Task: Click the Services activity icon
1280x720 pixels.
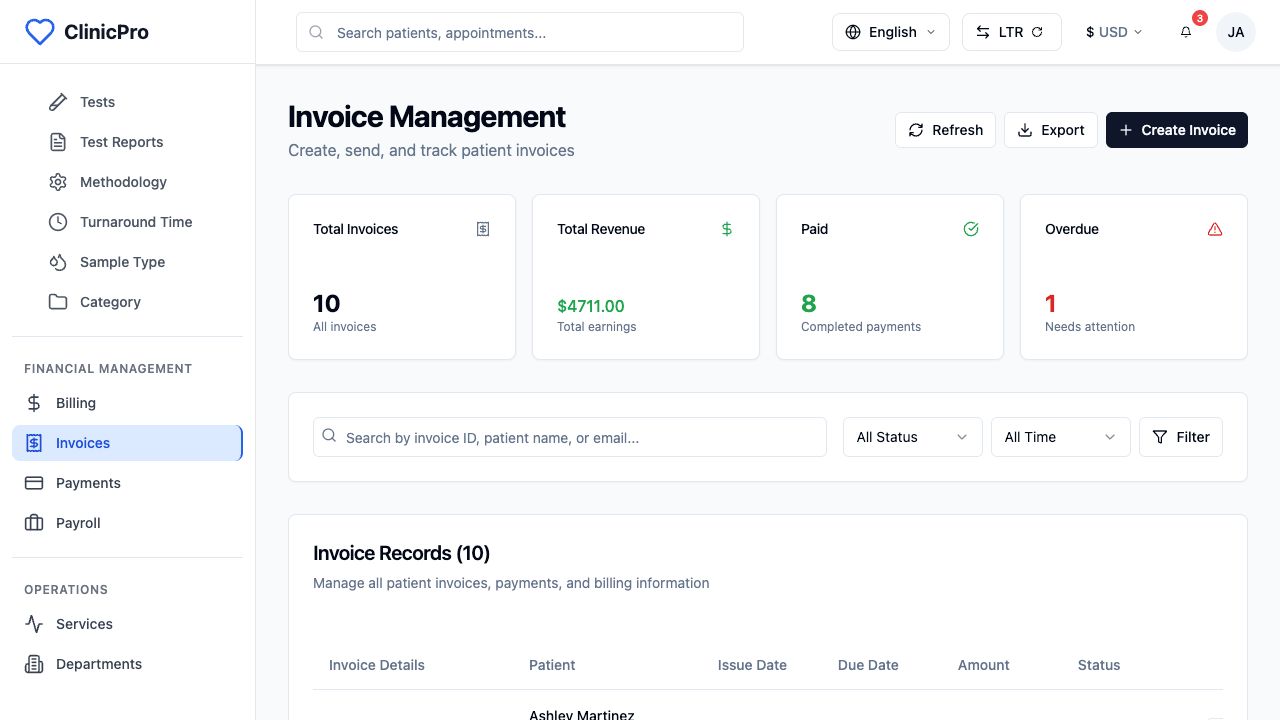Action: [34, 624]
